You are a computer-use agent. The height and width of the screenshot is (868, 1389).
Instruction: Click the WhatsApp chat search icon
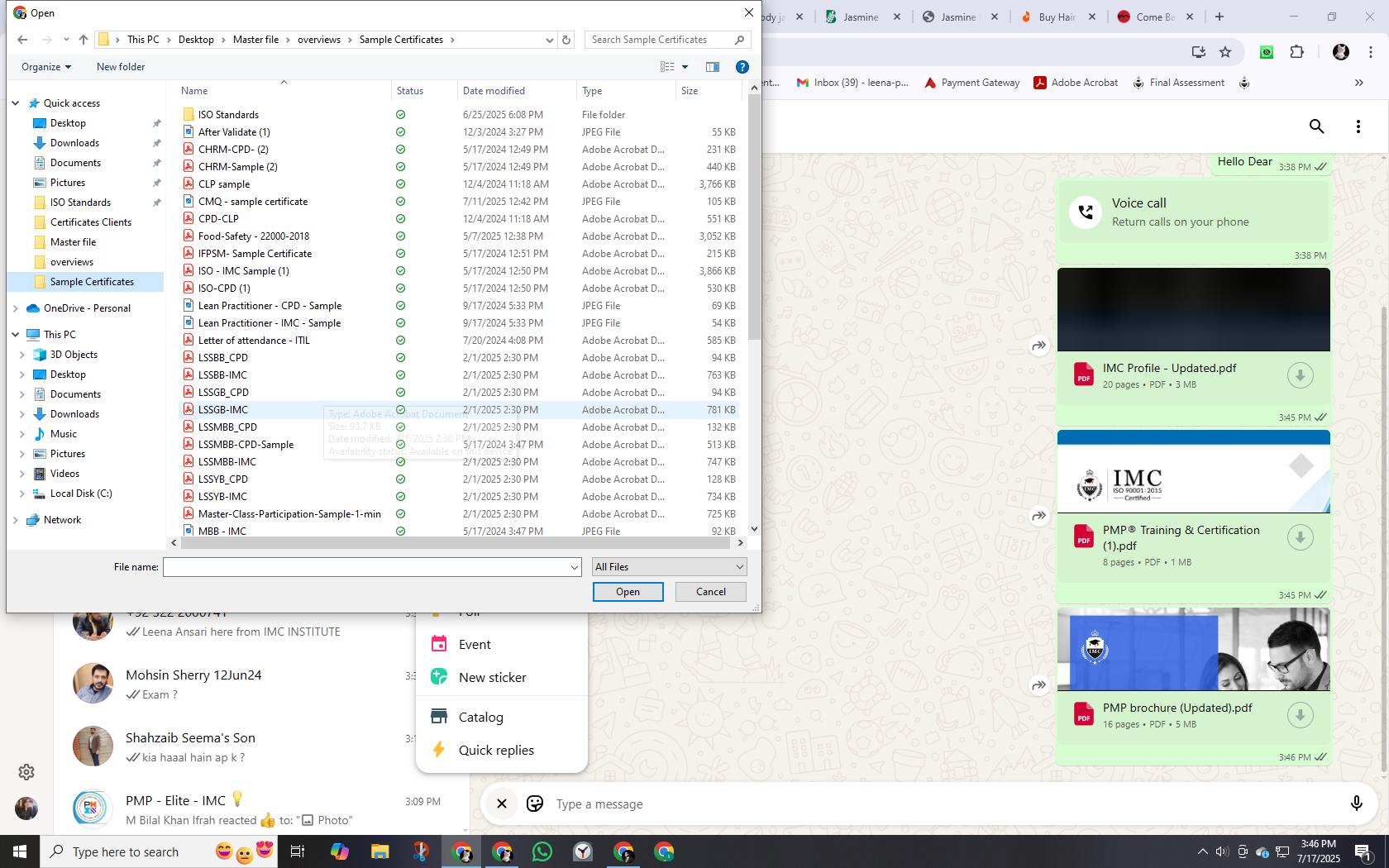(x=1317, y=126)
